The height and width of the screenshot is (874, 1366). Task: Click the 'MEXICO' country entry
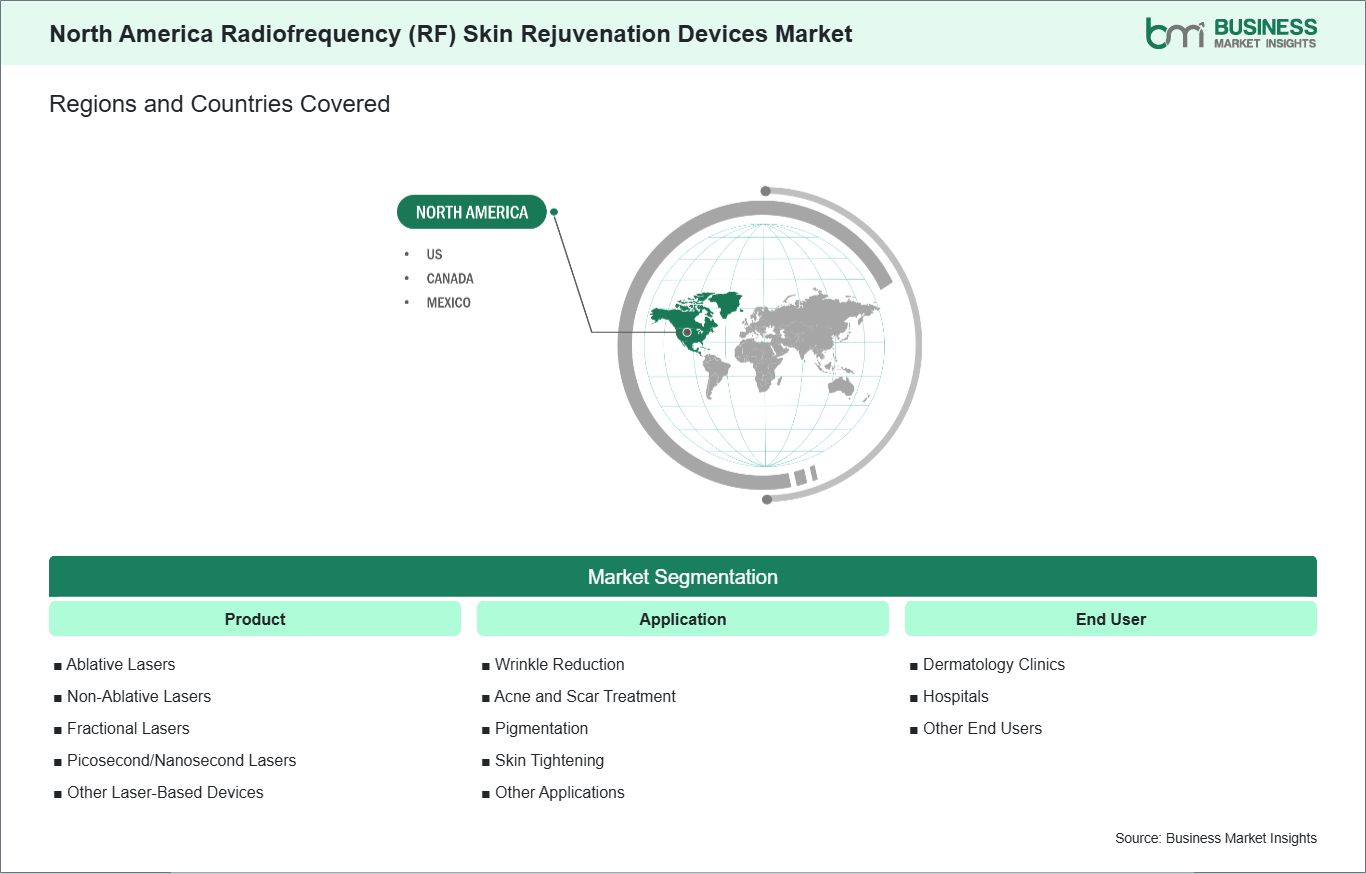tap(448, 302)
